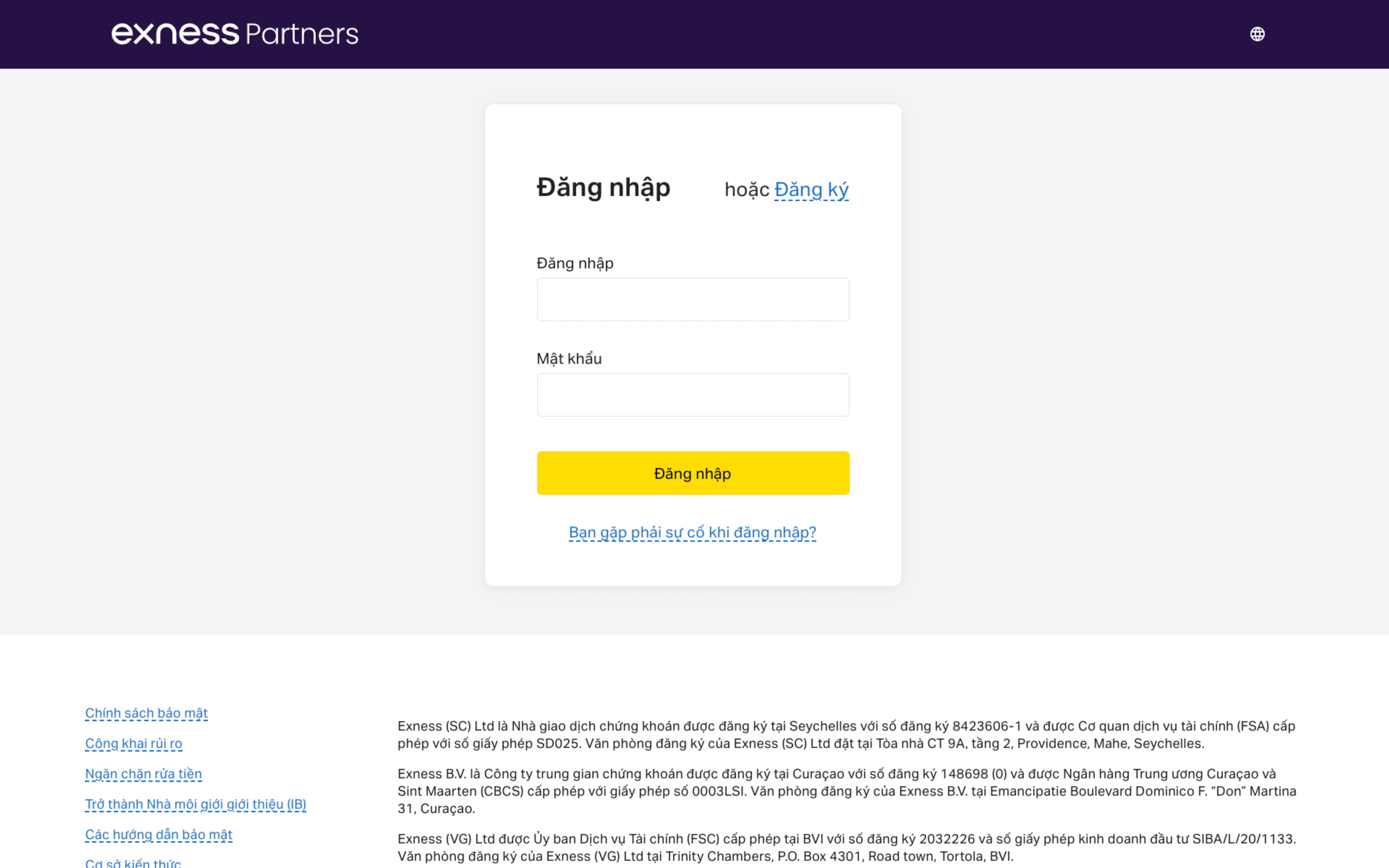Open Cơ sở kiến thức link
The image size is (1389, 868).
(133, 863)
